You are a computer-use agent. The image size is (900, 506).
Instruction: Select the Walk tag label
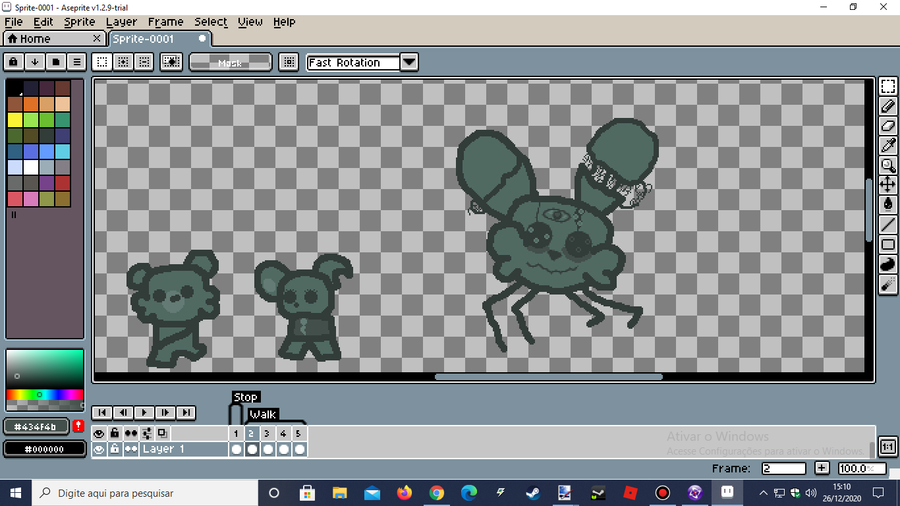coord(263,414)
